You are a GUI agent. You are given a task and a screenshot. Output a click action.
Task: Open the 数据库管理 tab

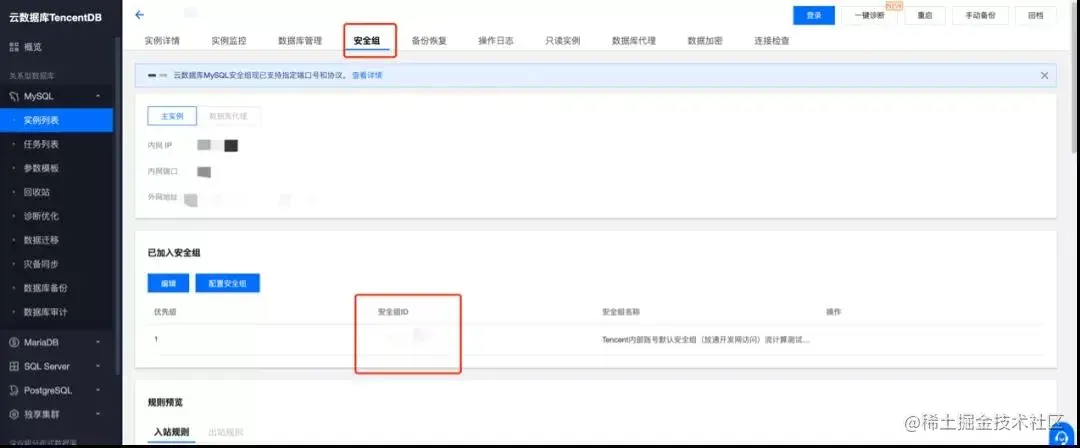[x=300, y=41]
